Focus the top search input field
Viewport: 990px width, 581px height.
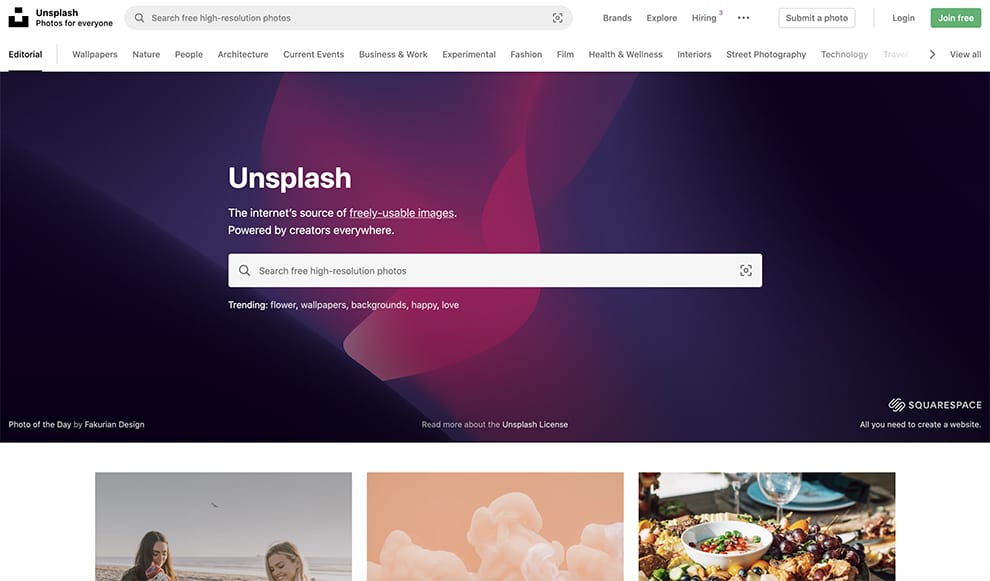(x=348, y=18)
